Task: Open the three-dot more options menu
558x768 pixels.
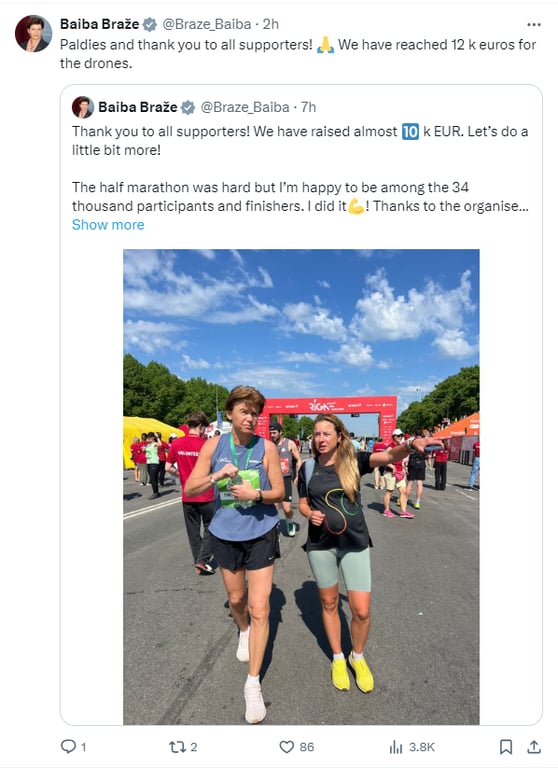Action: click(x=534, y=24)
